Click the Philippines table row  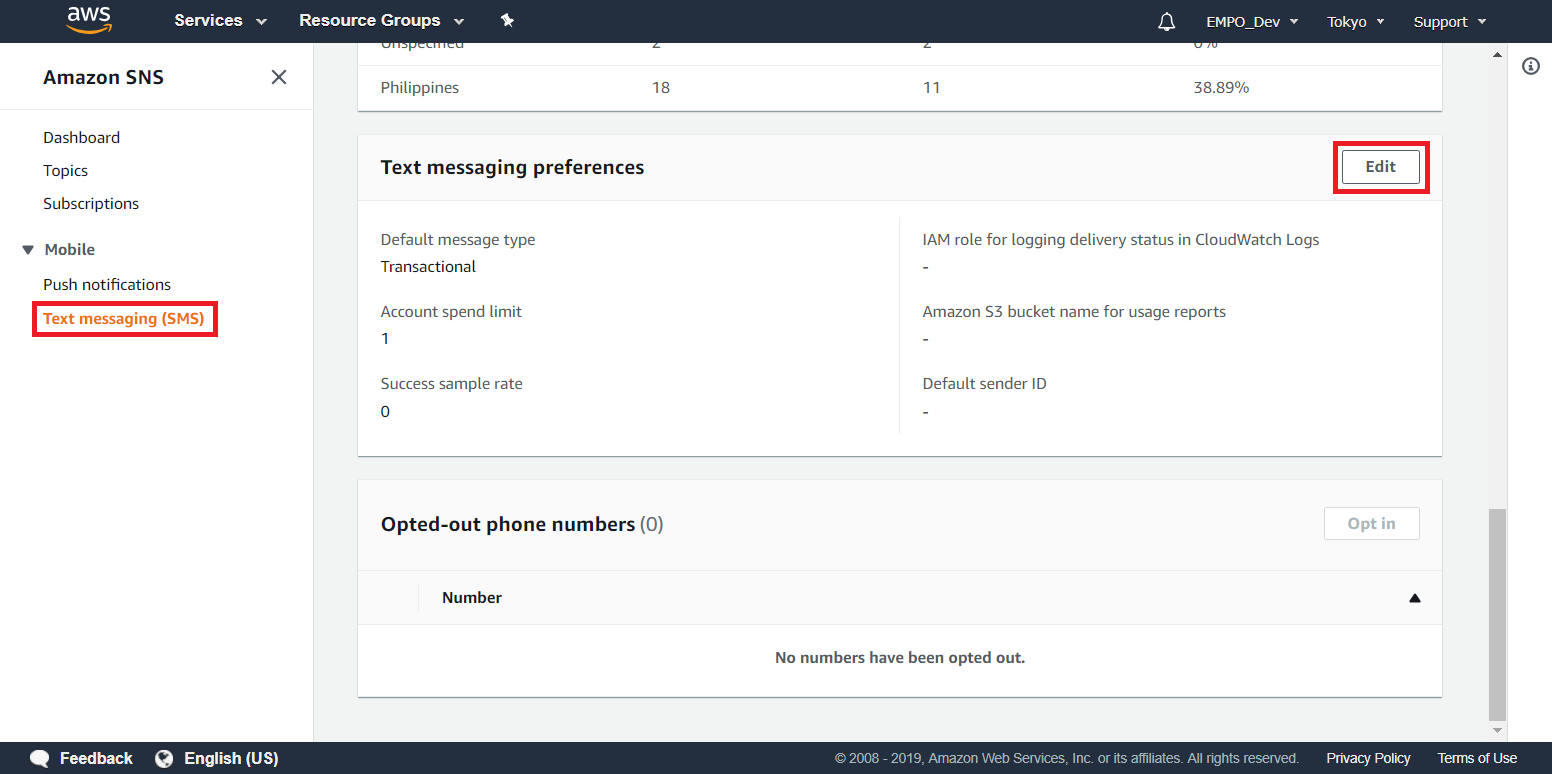(900, 88)
